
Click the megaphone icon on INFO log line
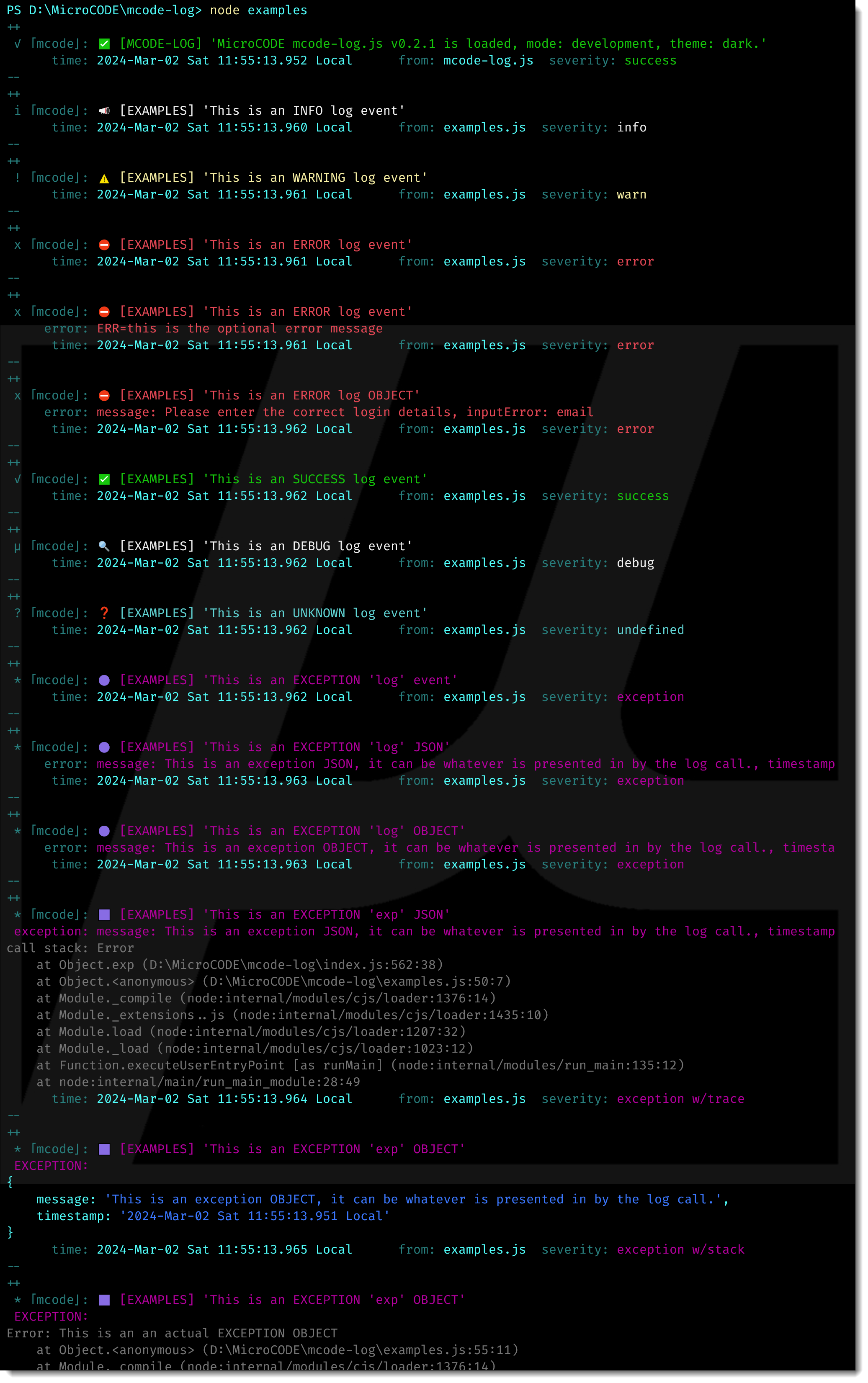point(104,111)
